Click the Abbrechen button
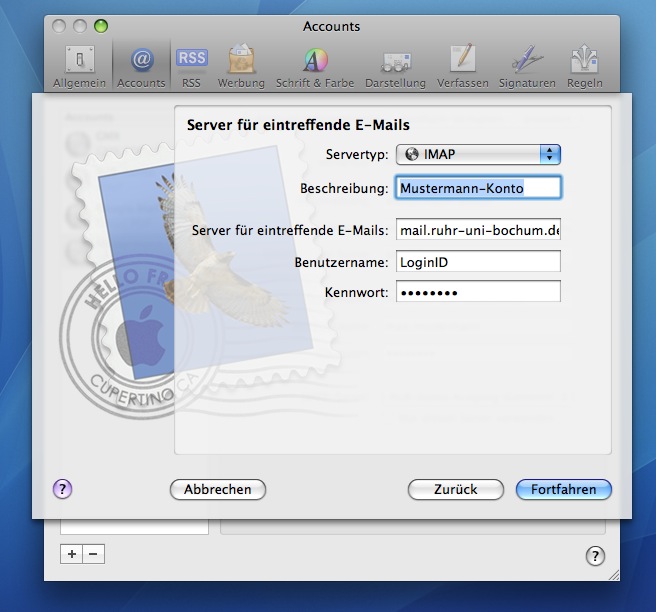 (x=218, y=489)
